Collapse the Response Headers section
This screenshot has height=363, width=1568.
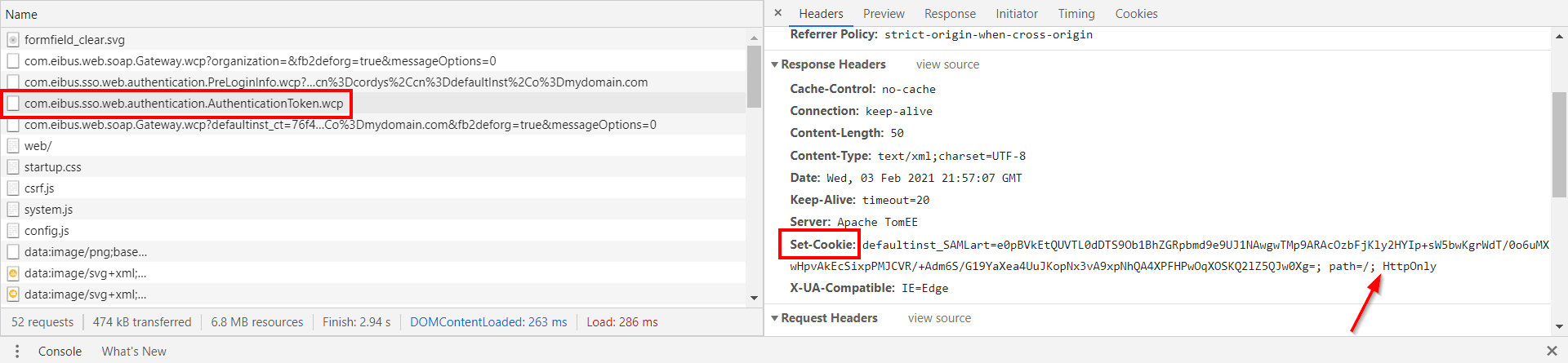tap(775, 64)
